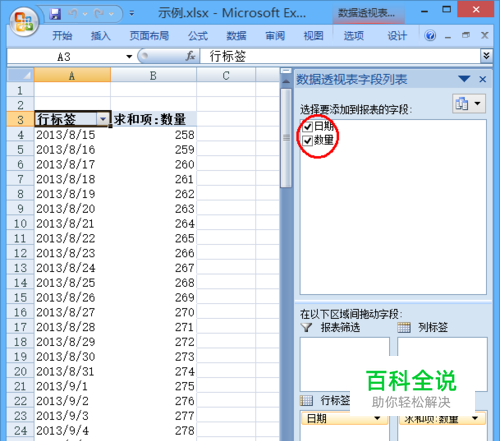Open Customize Quick Access Toolbar dropdown
500x441 pixels.
[x=132, y=14]
